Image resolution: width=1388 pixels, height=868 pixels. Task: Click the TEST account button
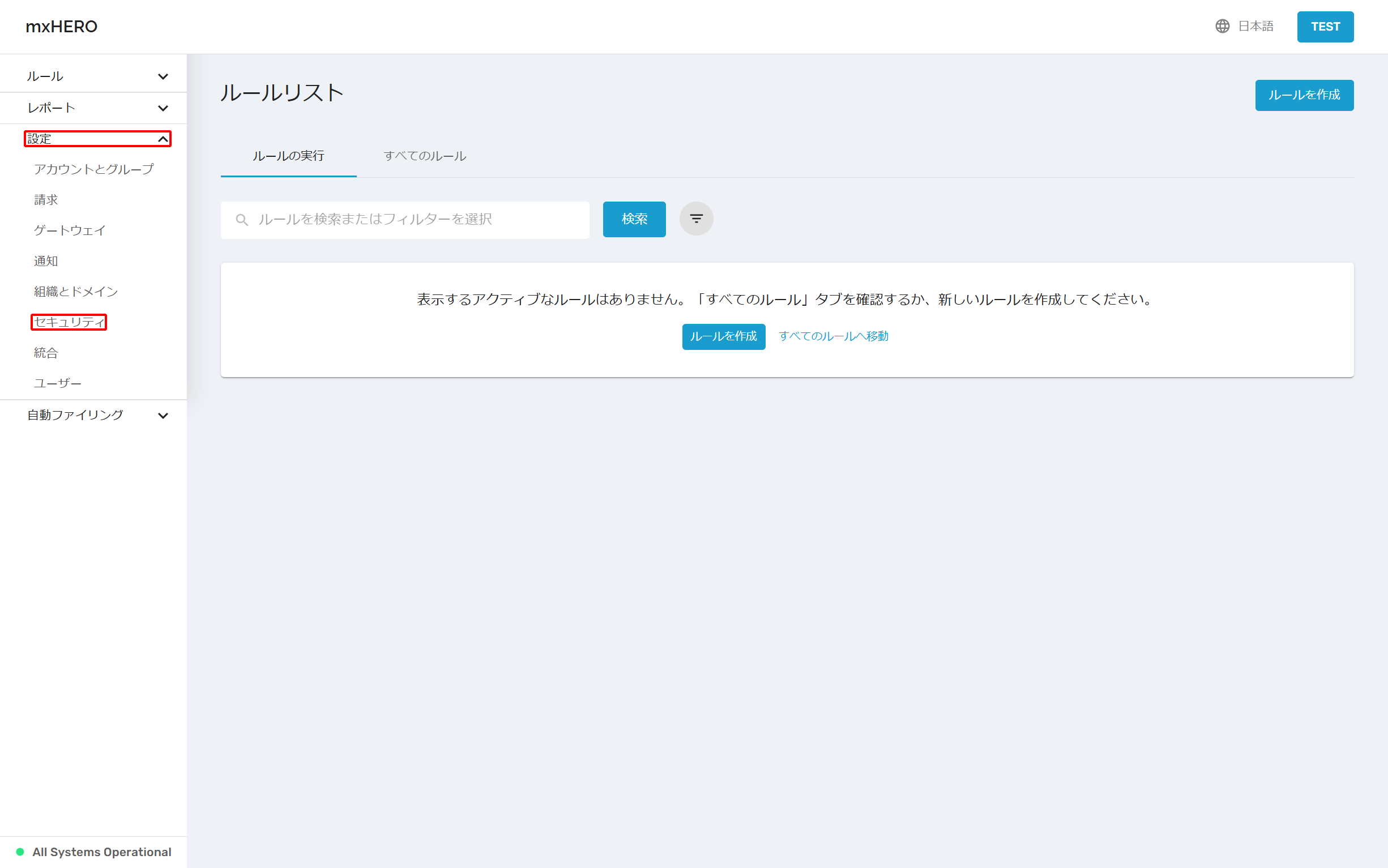[1324, 27]
